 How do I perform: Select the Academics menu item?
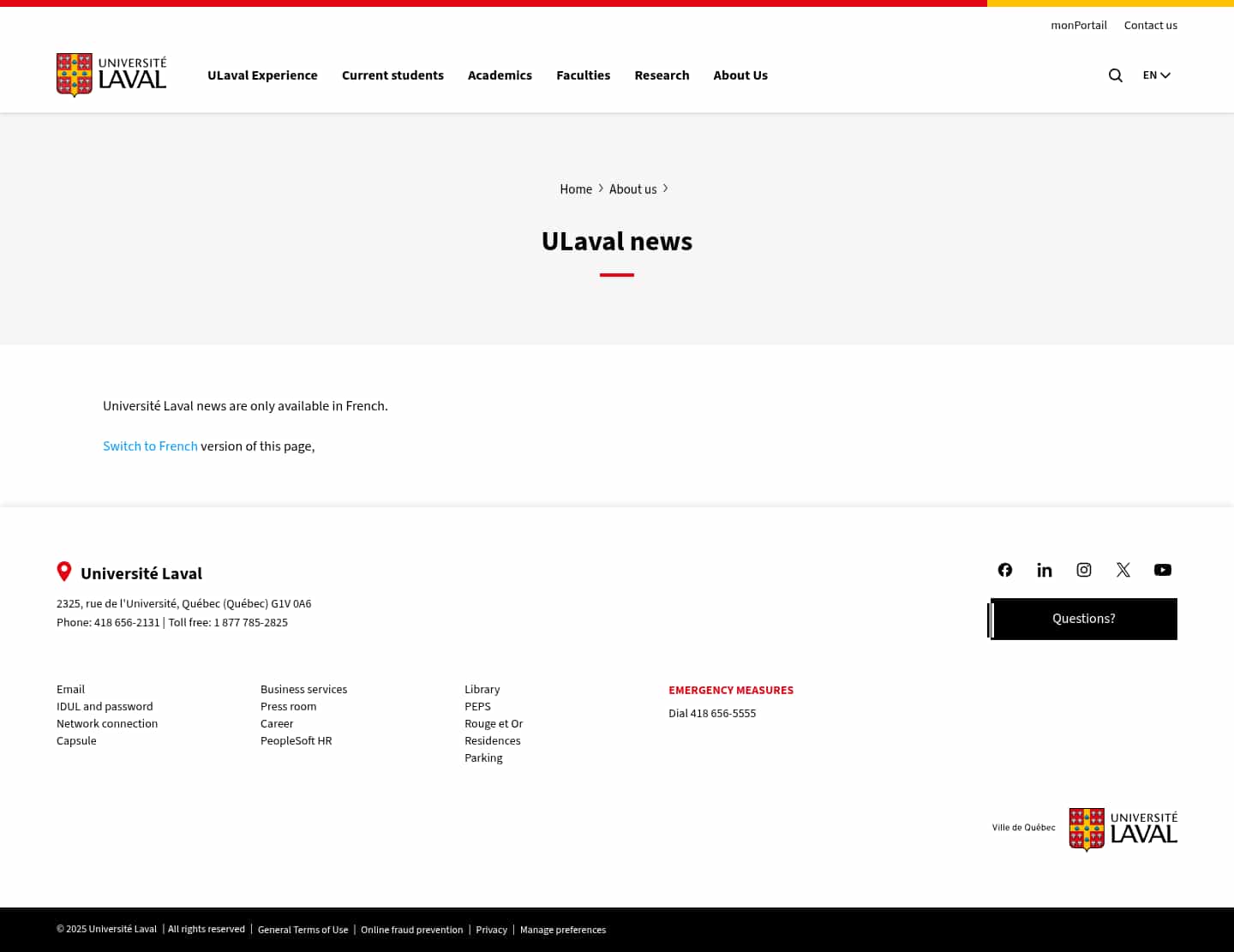500,75
